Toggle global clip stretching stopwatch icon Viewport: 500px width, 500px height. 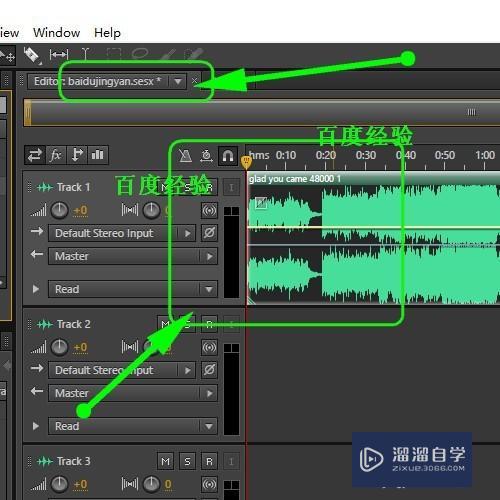pyautogui.click(x=207, y=156)
